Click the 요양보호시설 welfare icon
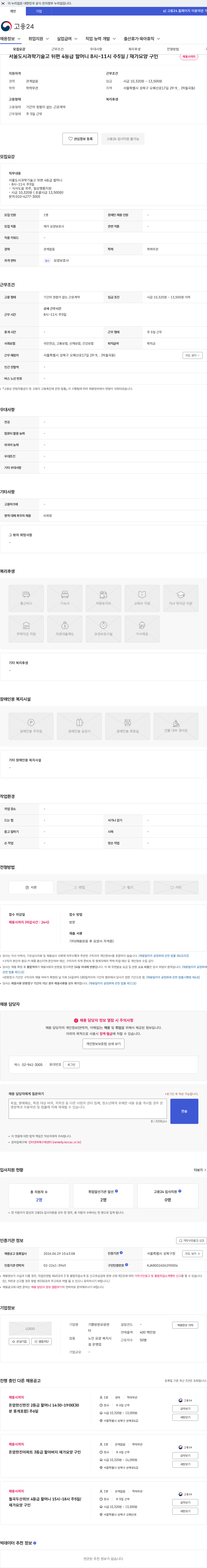 [x=103, y=629]
